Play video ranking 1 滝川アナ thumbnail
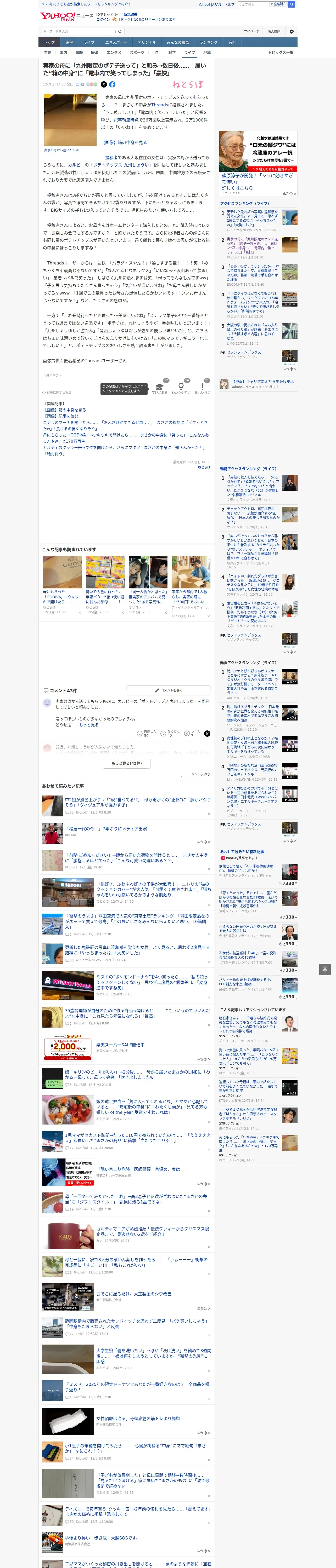The image size is (336, 1568). coord(290,677)
